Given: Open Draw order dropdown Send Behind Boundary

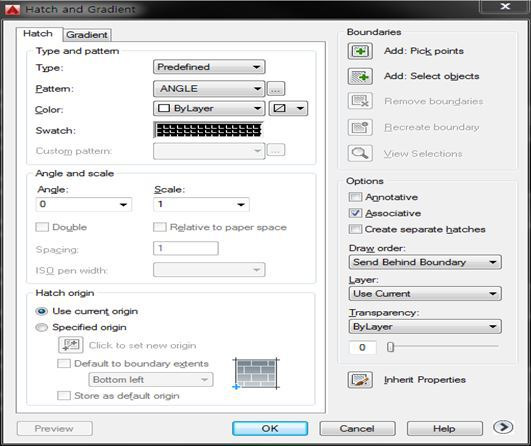Looking at the screenshot, I should point(425,262).
